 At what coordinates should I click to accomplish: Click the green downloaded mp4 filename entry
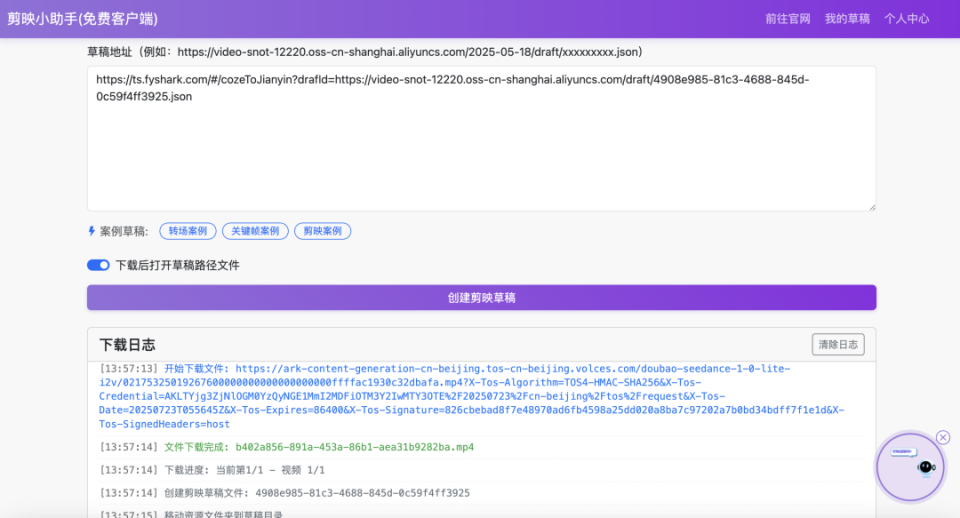[x=354, y=447]
